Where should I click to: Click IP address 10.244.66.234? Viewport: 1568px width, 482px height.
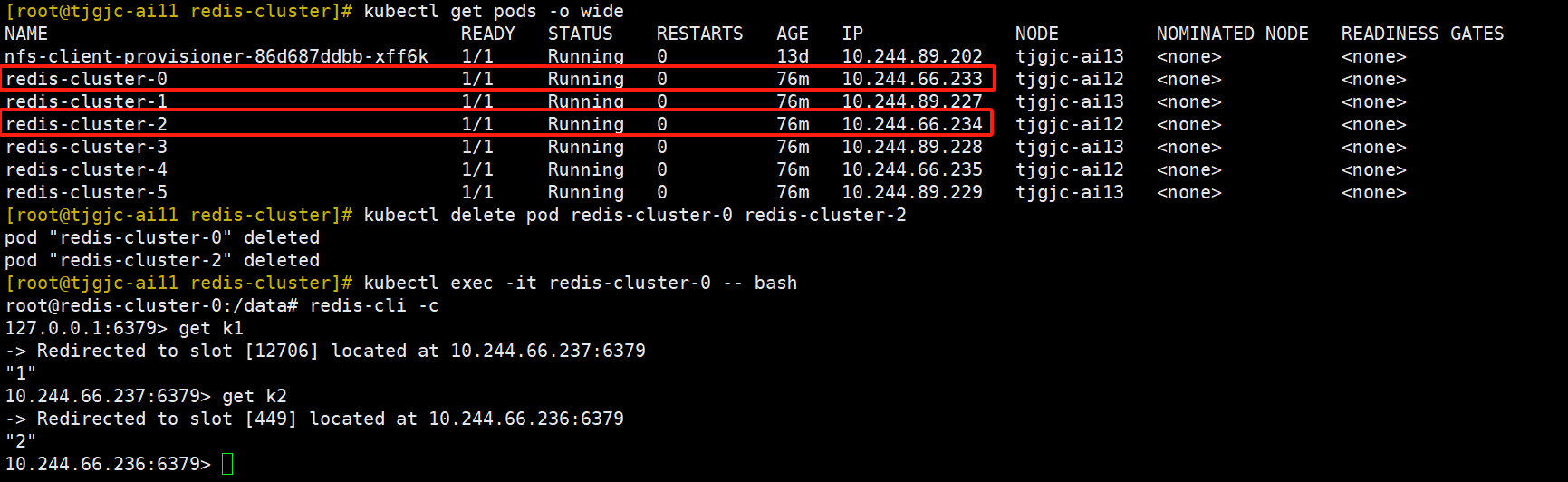tap(912, 124)
